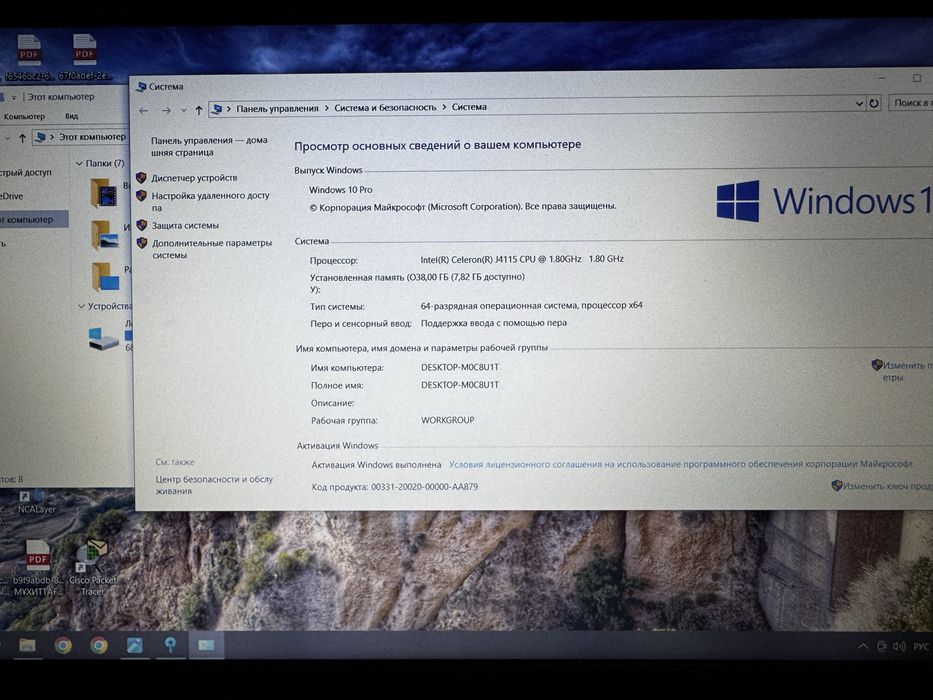Collapse Устройства group in Explorer

click(x=82, y=306)
